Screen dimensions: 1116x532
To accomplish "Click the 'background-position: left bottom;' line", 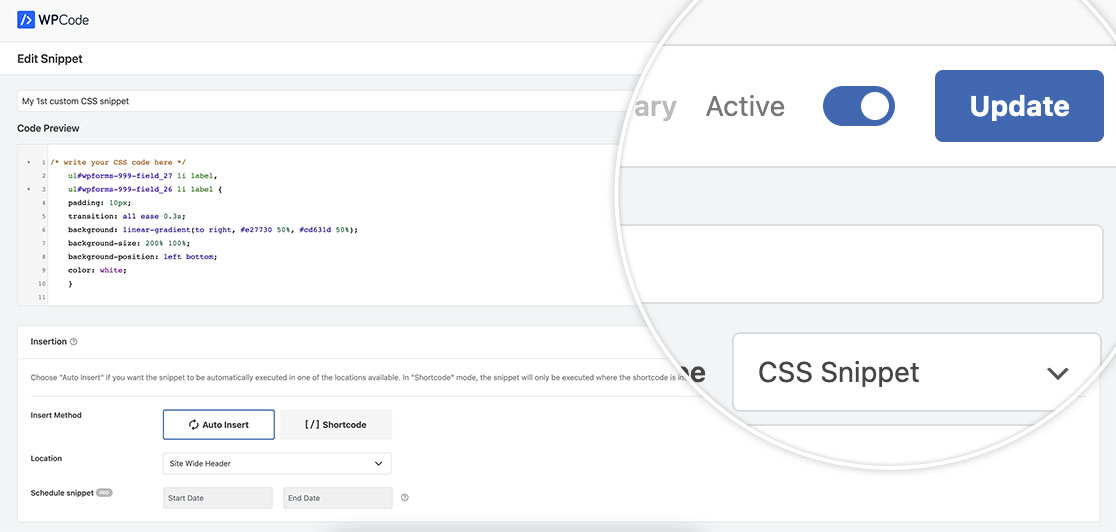I will [x=142, y=257].
